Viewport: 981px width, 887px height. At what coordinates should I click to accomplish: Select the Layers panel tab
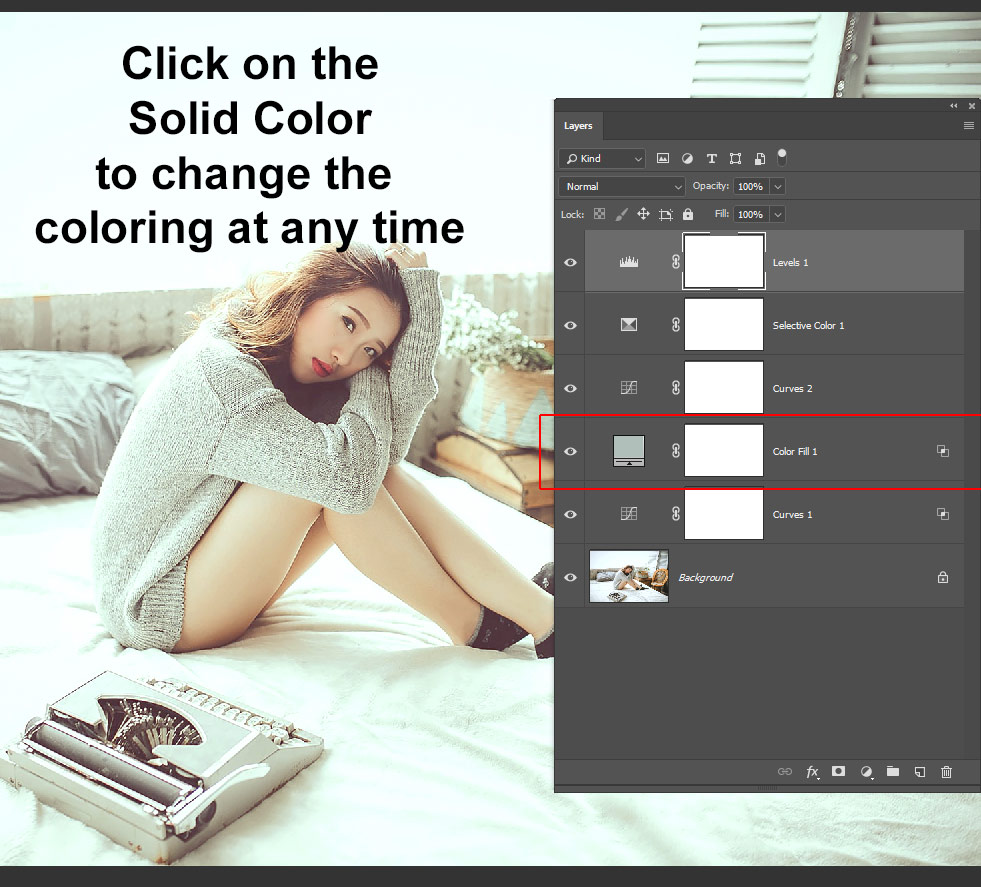(x=578, y=126)
